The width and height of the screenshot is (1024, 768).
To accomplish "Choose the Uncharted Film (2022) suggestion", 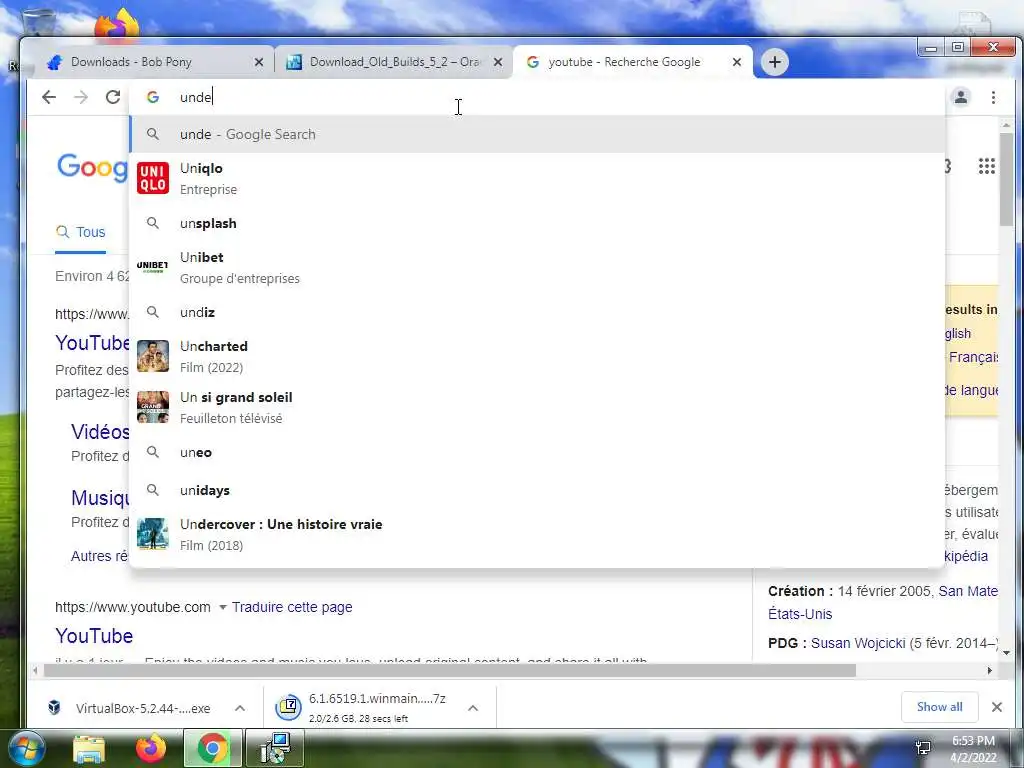I will point(537,356).
